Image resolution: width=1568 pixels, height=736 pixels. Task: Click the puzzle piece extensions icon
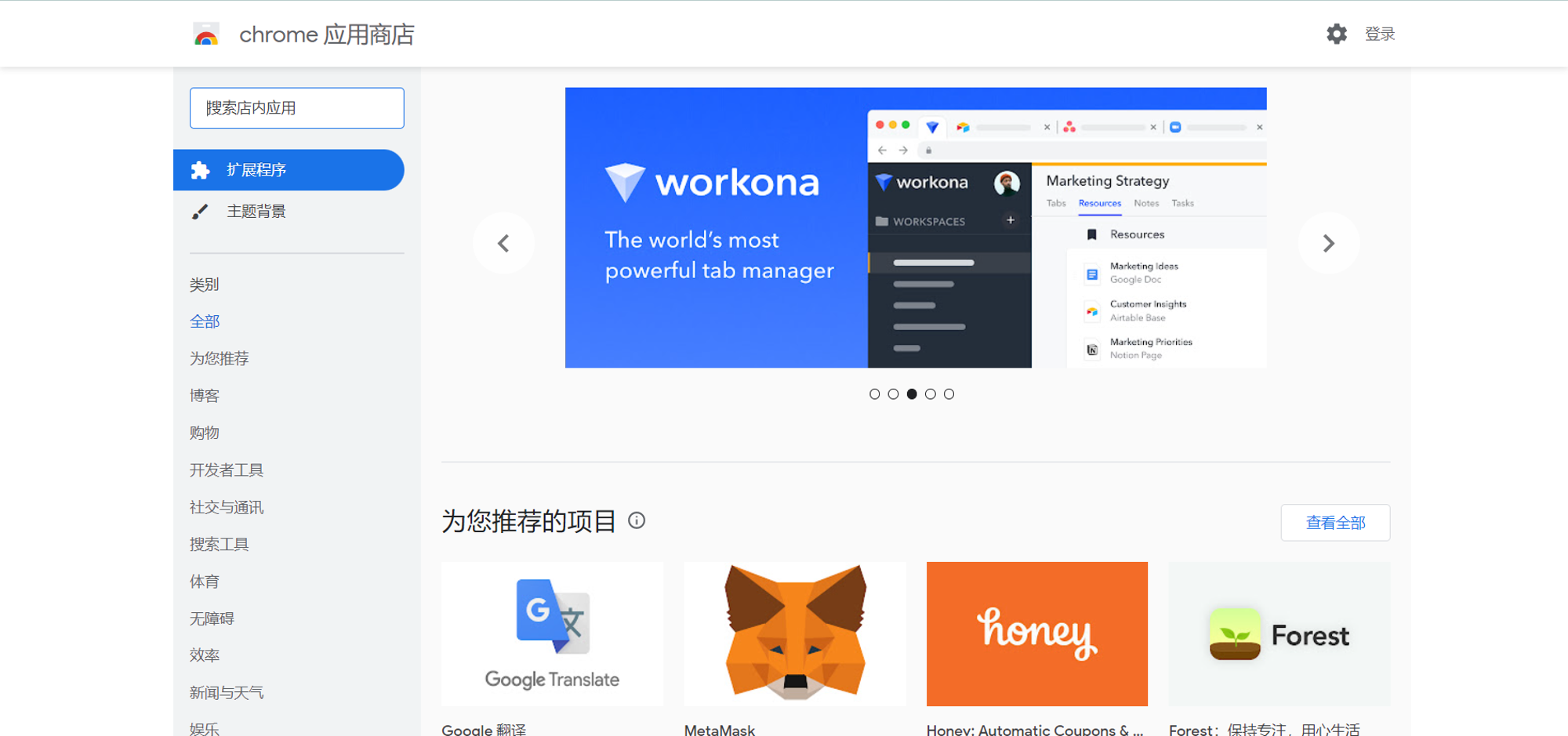(x=201, y=170)
